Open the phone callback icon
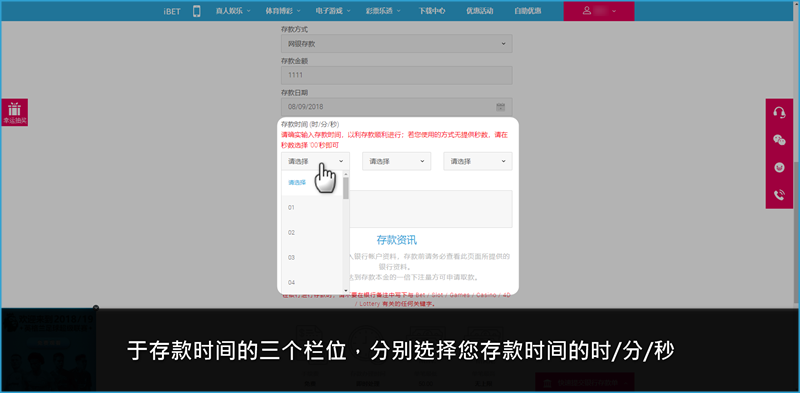 (779, 195)
